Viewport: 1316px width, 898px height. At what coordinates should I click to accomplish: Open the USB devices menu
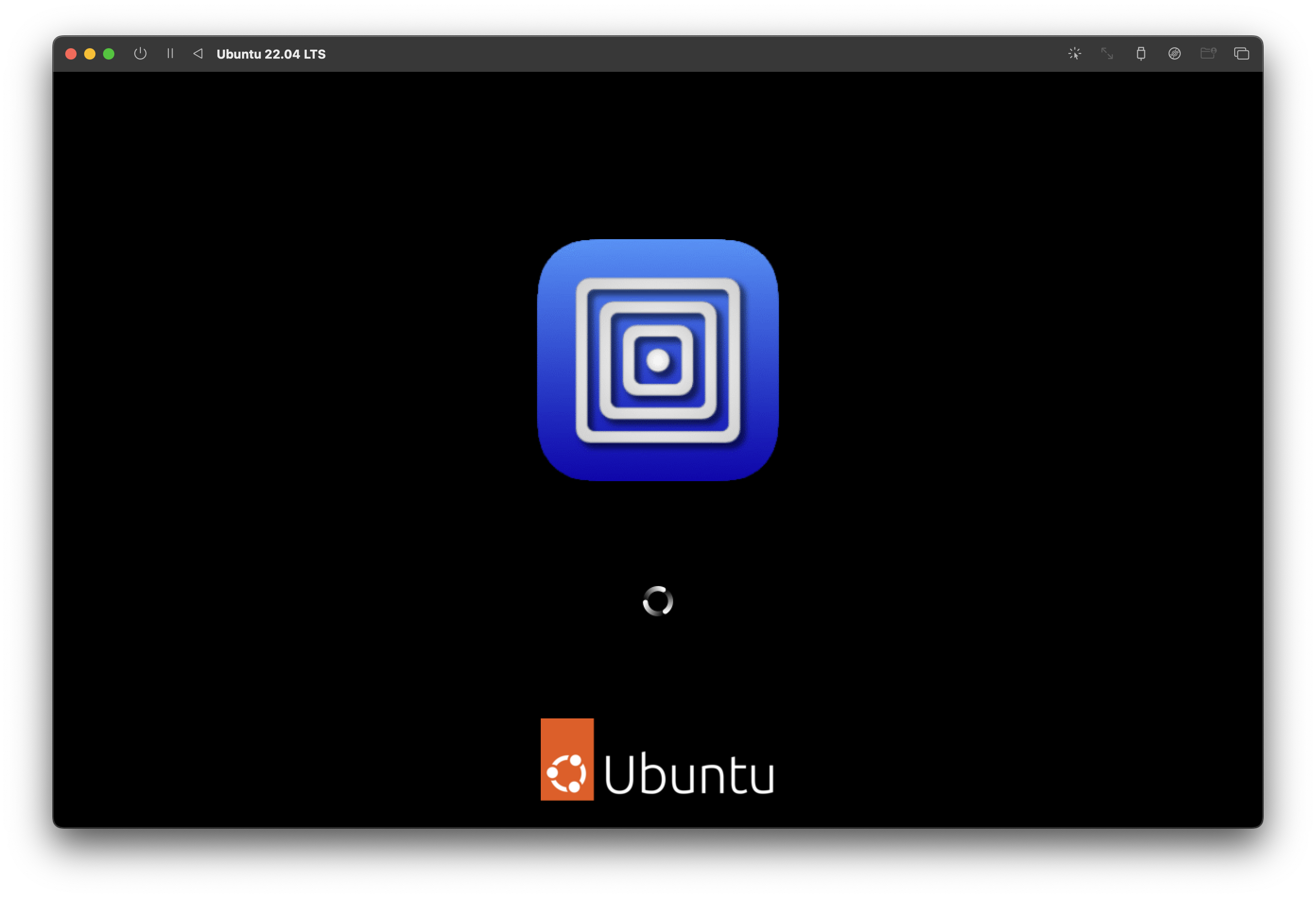(x=1141, y=54)
